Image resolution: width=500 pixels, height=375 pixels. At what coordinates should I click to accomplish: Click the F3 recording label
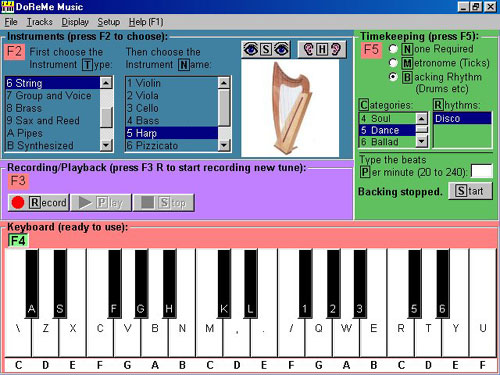[18, 181]
